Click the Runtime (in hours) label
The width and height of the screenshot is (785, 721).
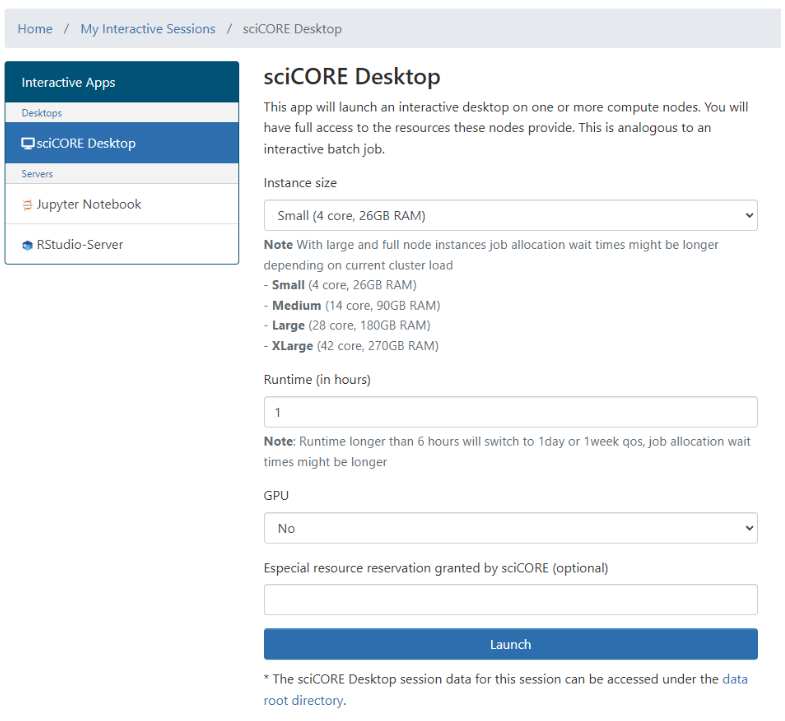(x=317, y=380)
